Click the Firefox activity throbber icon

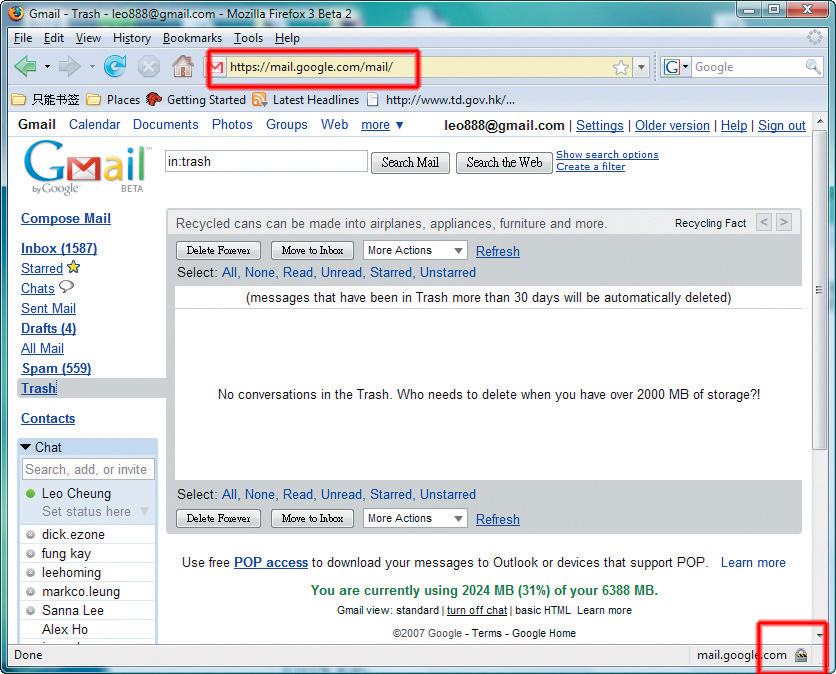click(x=815, y=37)
